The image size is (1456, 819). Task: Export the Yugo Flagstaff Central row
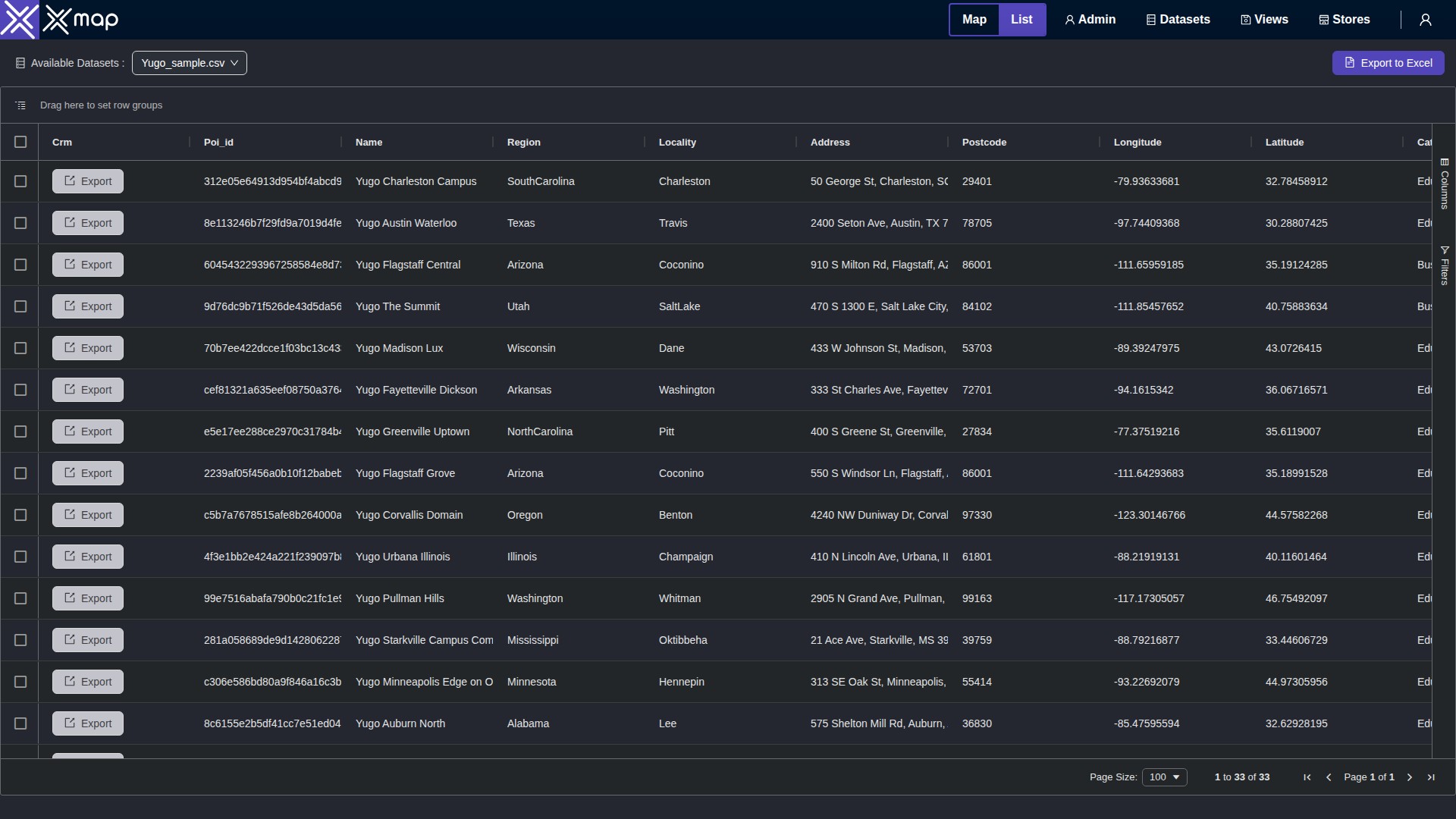[x=88, y=265]
